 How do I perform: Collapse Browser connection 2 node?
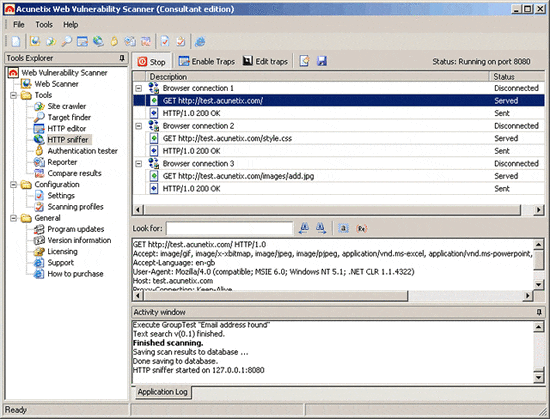click(x=139, y=126)
